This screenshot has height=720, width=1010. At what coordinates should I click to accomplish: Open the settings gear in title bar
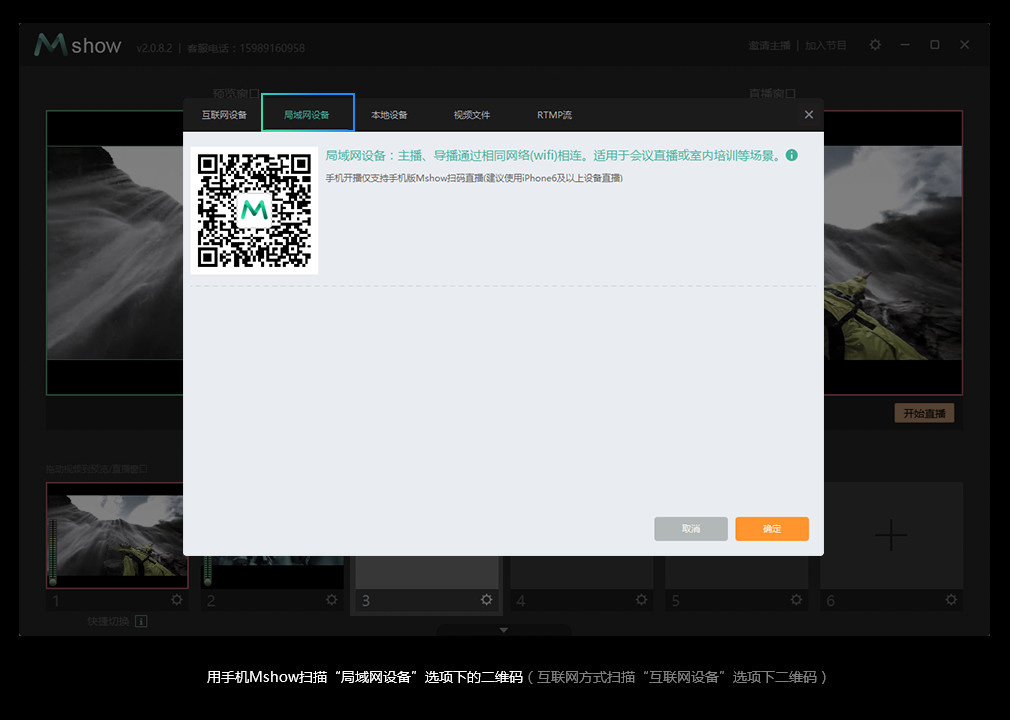coord(875,45)
